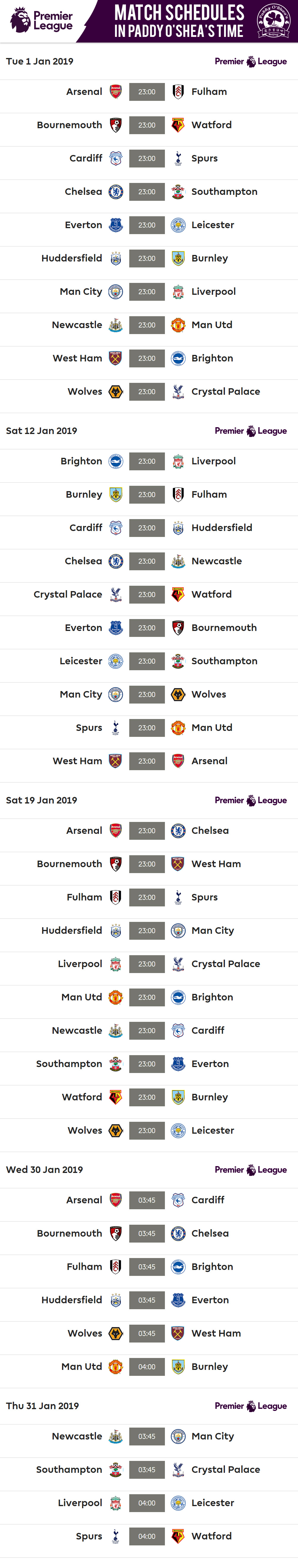Click the Wed 30 Jan 2019 date heading
The image size is (298, 1568).
(44, 1170)
